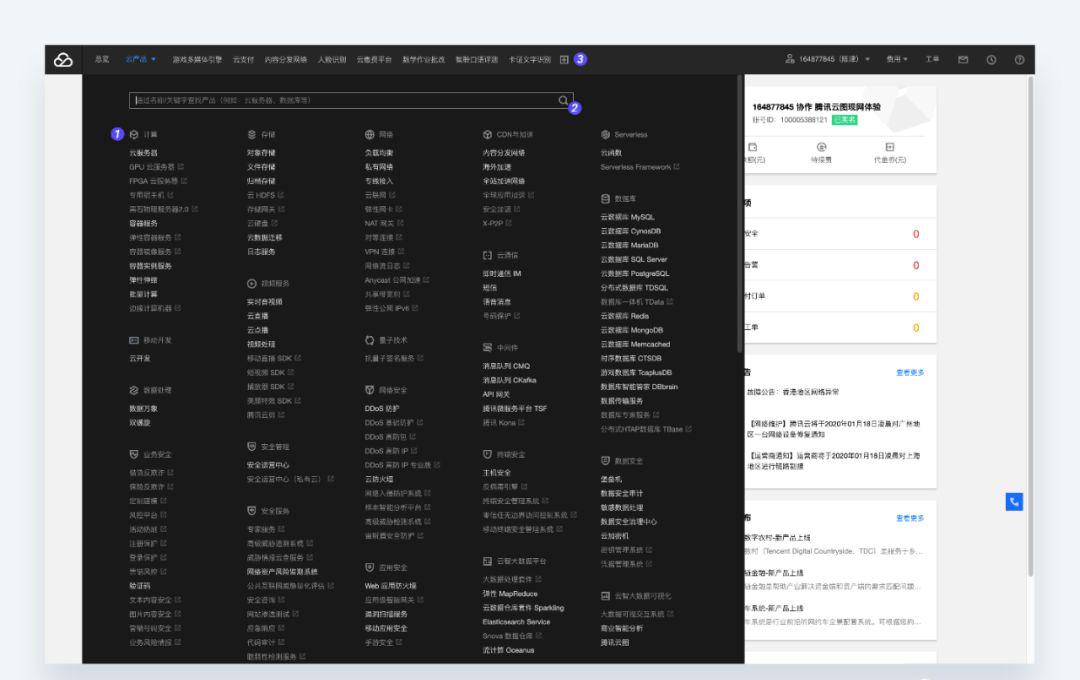The height and width of the screenshot is (680, 1080).
Task: Click the 云智大数据平台 category icon
Action: click(x=488, y=561)
